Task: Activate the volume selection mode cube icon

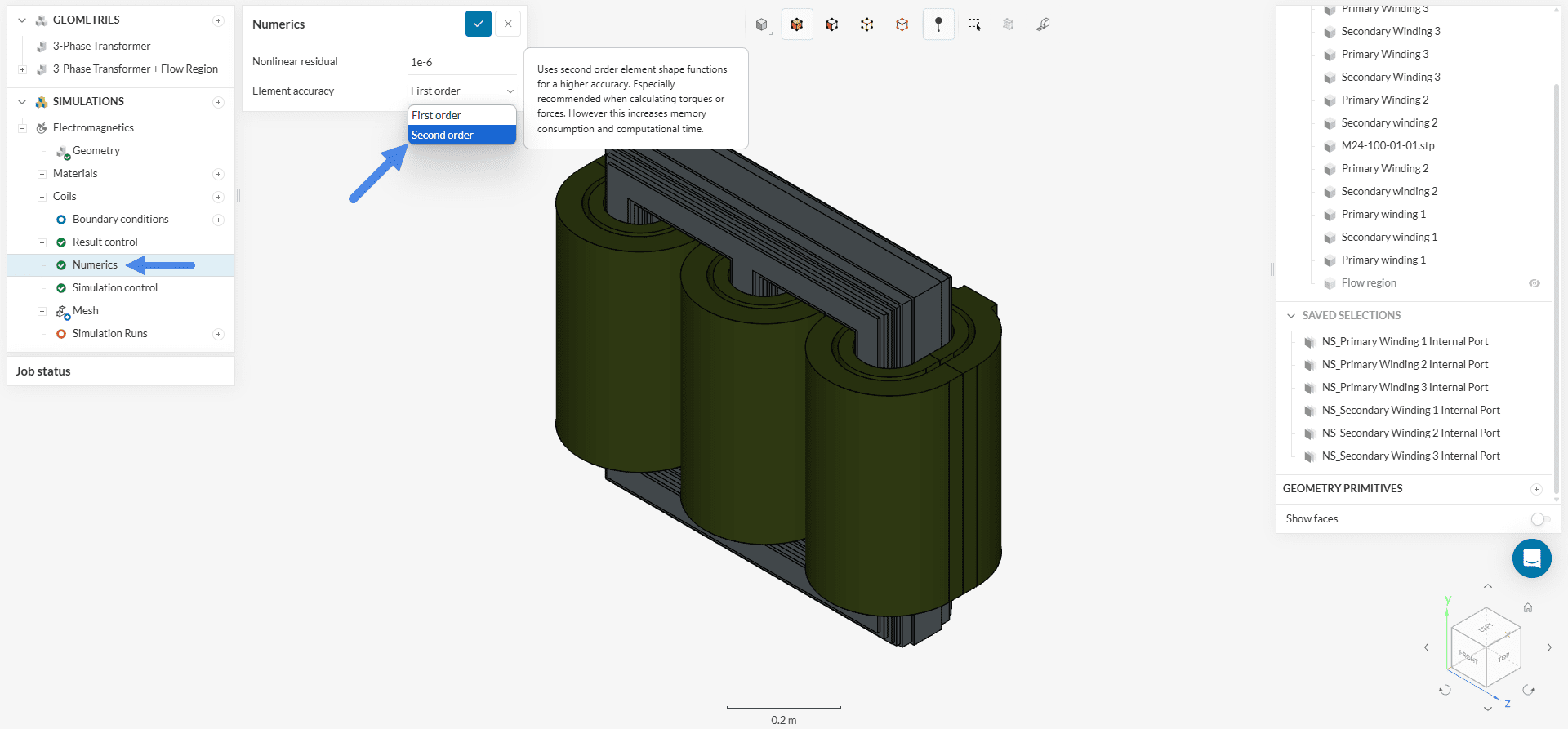Action: click(797, 24)
